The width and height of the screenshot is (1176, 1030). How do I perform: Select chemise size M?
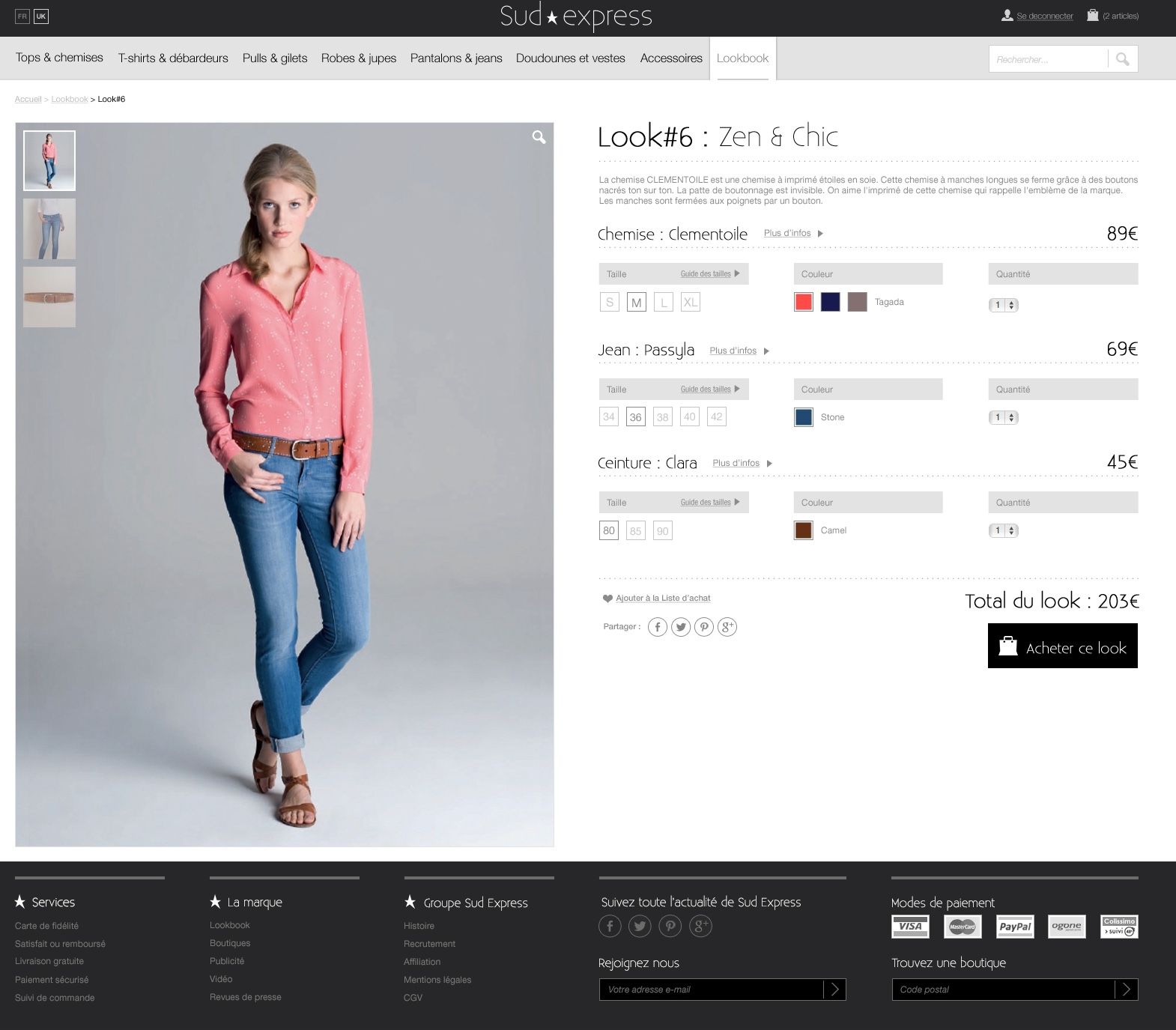click(637, 302)
